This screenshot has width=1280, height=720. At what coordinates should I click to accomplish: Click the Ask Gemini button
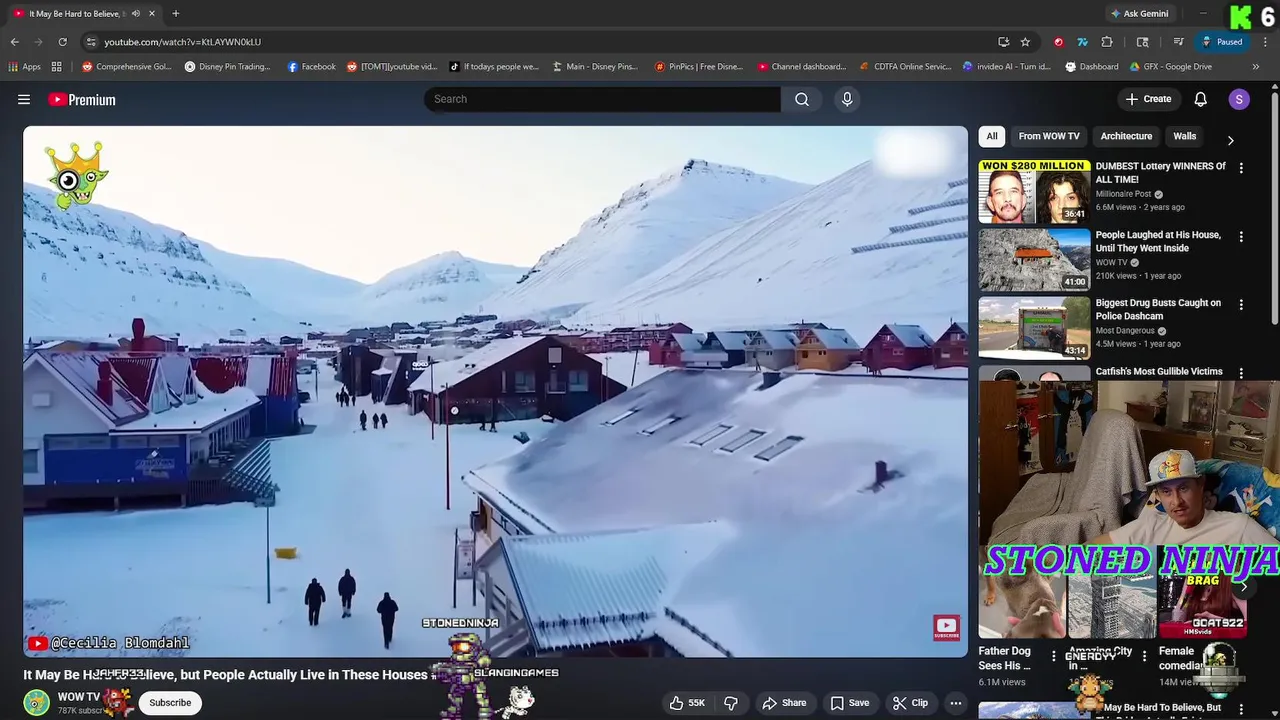(1139, 14)
